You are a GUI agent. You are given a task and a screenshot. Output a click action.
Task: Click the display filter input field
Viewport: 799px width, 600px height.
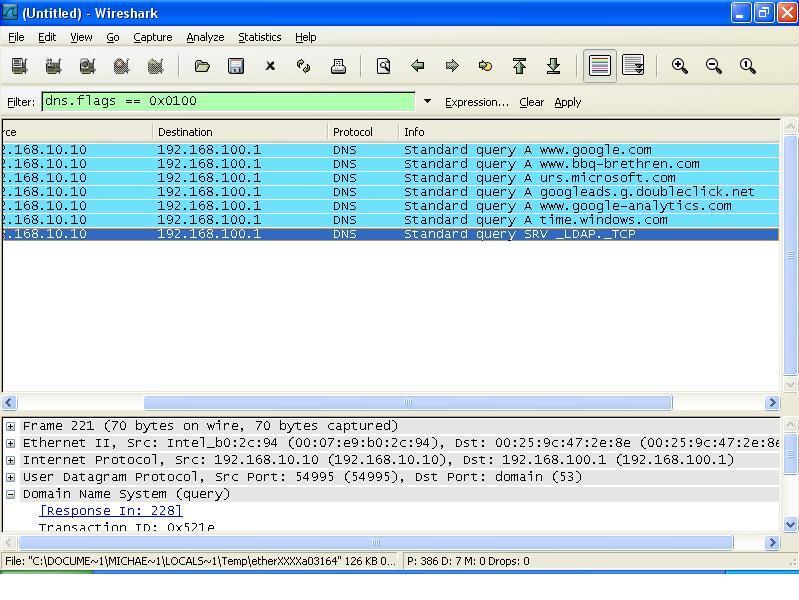pyautogui.click(x=228, y=101)
